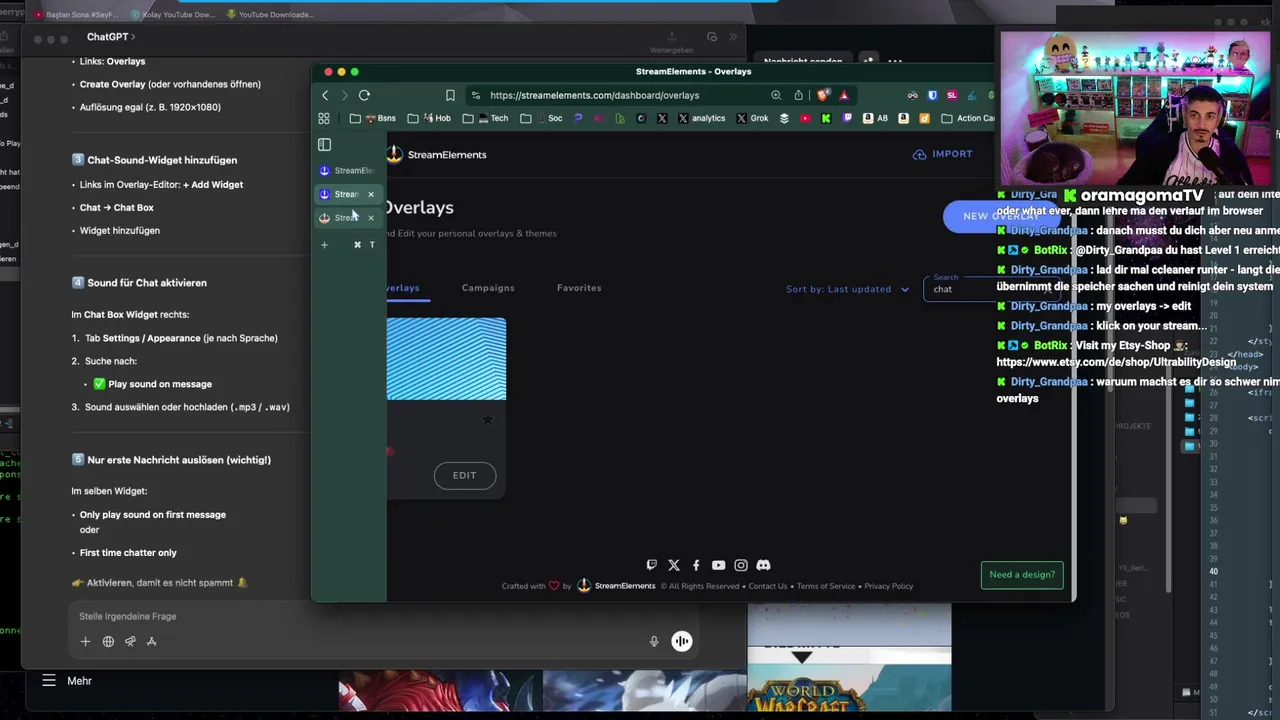The height and width of the screenshot is (720, 1280).
Task: Open the AB Amazon bookmark
Action: (876, 118)
